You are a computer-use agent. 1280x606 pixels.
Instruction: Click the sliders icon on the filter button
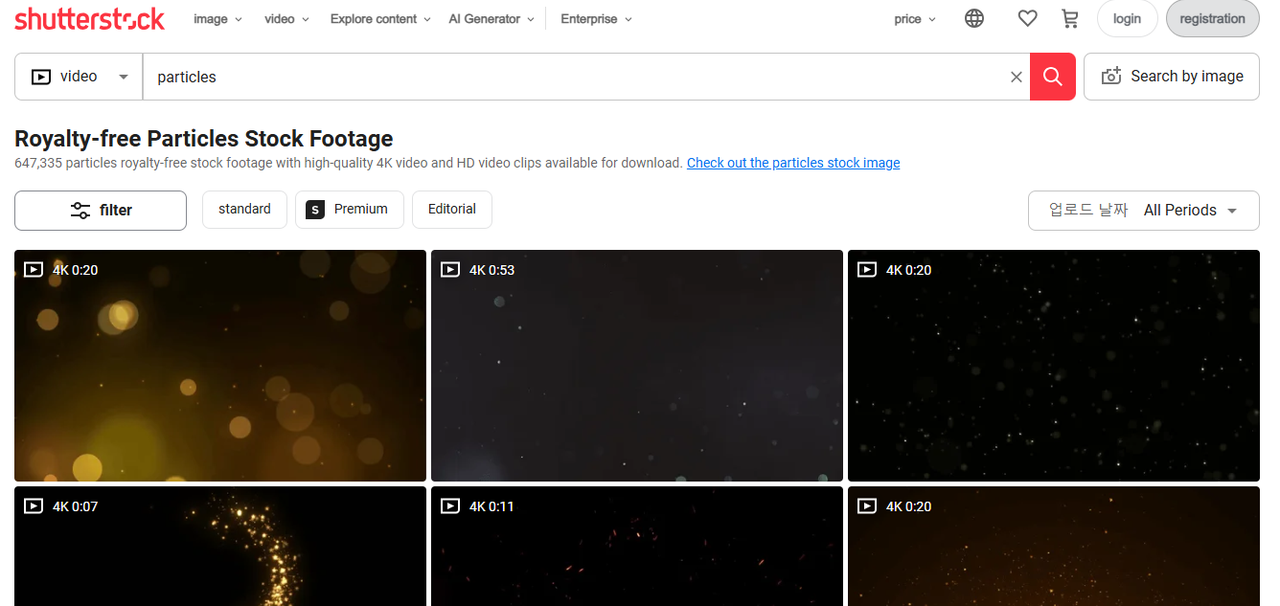click(80, 210)
